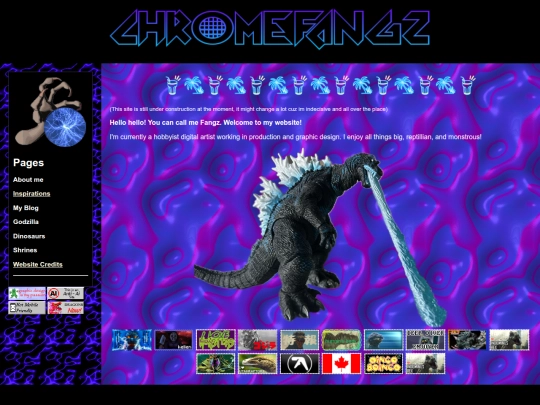Click the Canadian flag stamp
This screenshot has height=405, width=540.
pyautogui.click(x=341, y=363)
